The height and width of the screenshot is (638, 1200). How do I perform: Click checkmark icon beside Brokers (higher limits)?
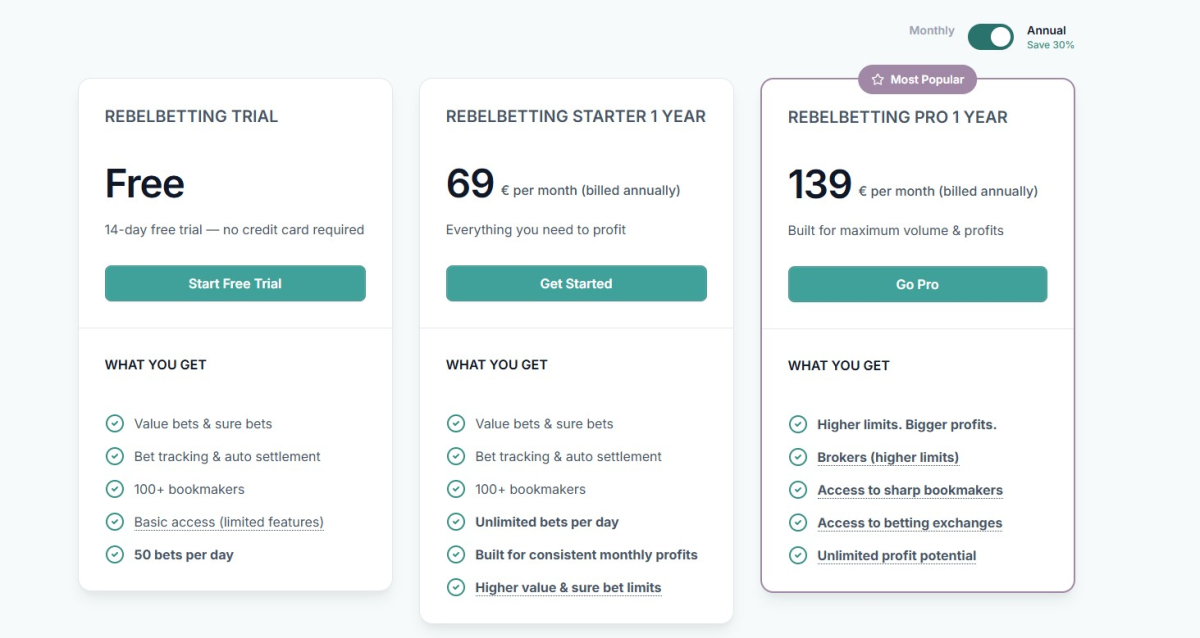(x=798, y=457)
